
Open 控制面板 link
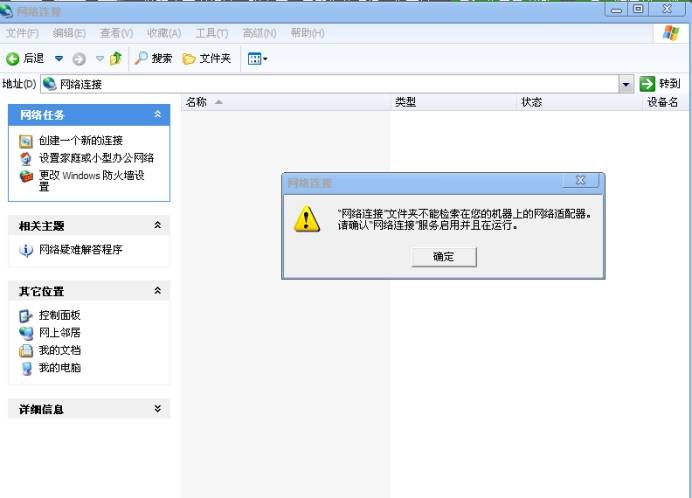click(x=60, y=315)
